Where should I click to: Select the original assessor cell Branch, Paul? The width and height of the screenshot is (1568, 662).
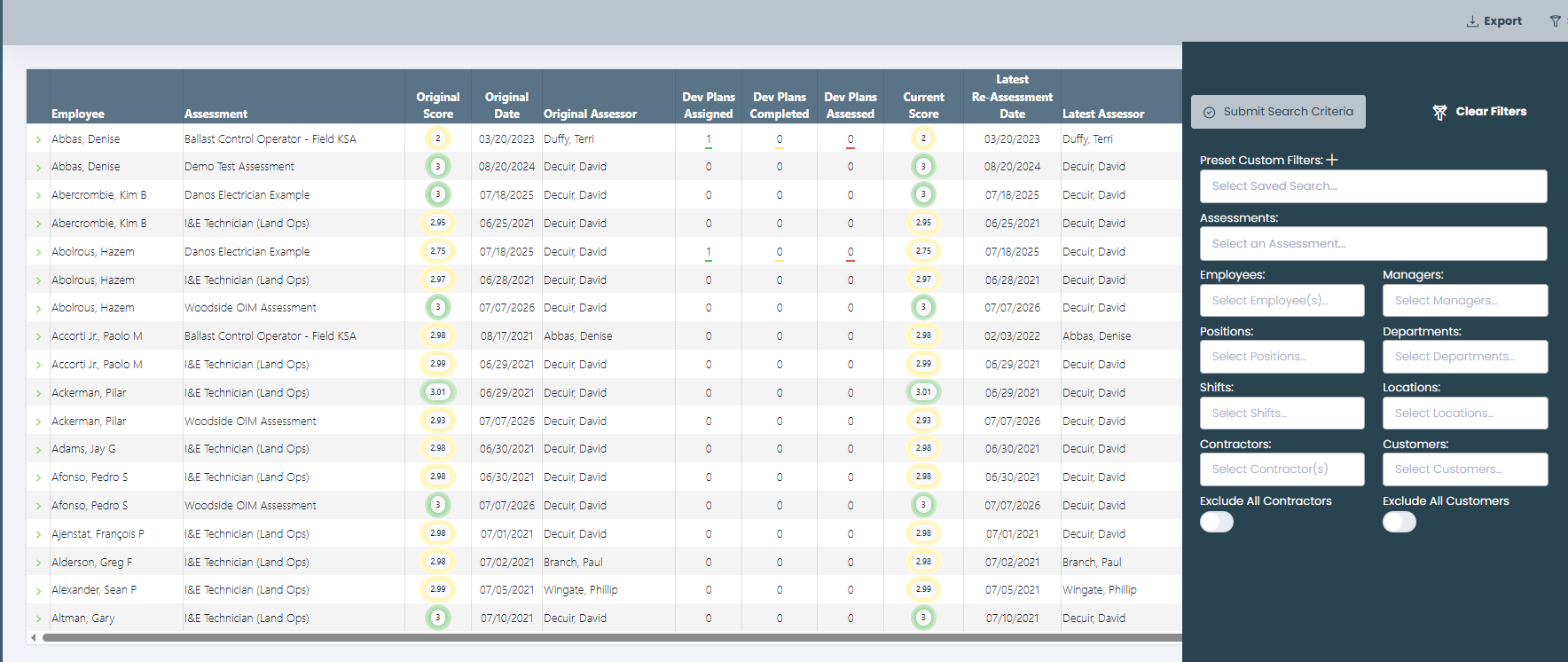tap(573, 563)
